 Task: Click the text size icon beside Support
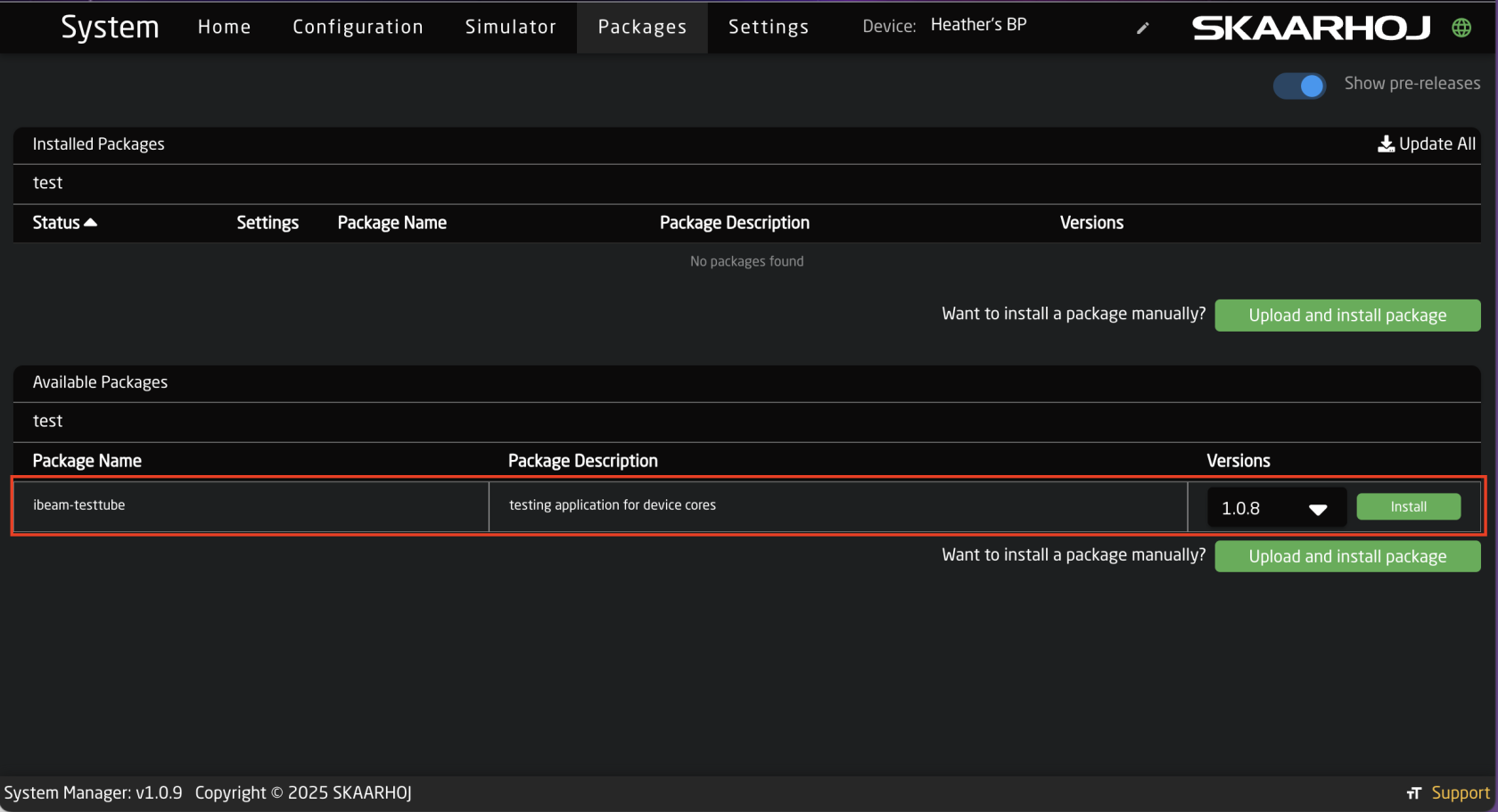1413,792
